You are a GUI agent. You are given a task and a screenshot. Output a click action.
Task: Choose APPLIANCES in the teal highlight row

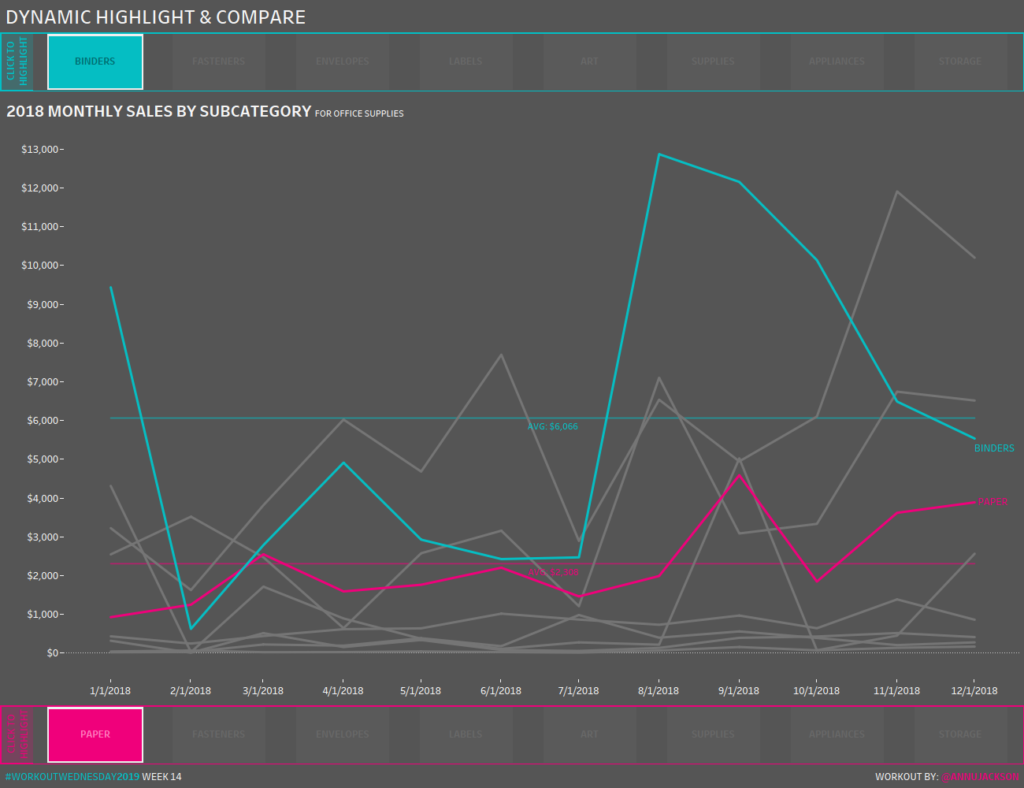pos(836,62)
